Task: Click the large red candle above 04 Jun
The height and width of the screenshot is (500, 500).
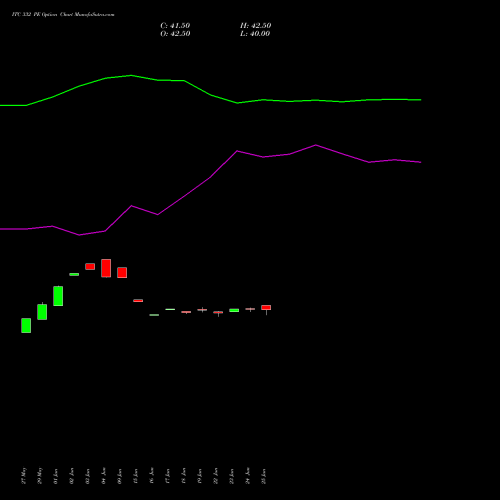Action: click(106, 268)
